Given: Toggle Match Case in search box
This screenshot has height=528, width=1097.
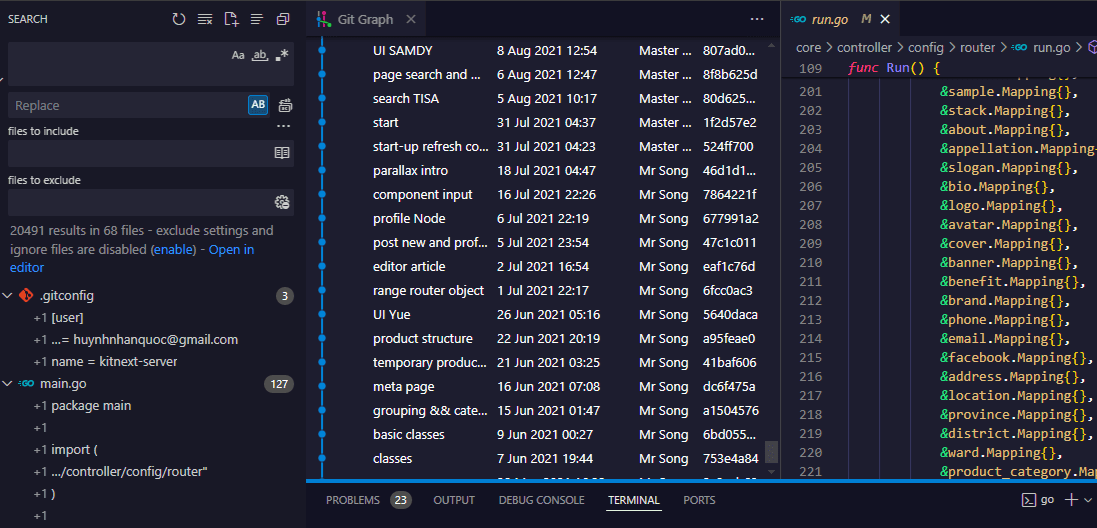Looking at the screenshot, I should pyautogui.click(x=238, y=56).
